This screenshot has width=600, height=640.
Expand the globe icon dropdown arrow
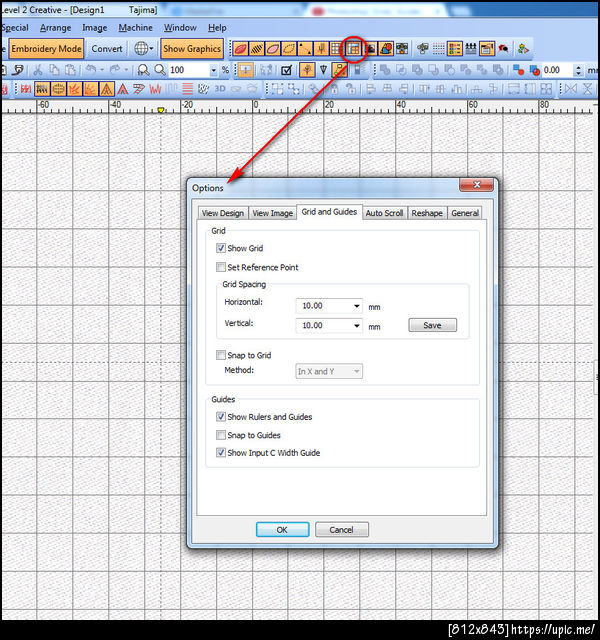tap(151, 49)
